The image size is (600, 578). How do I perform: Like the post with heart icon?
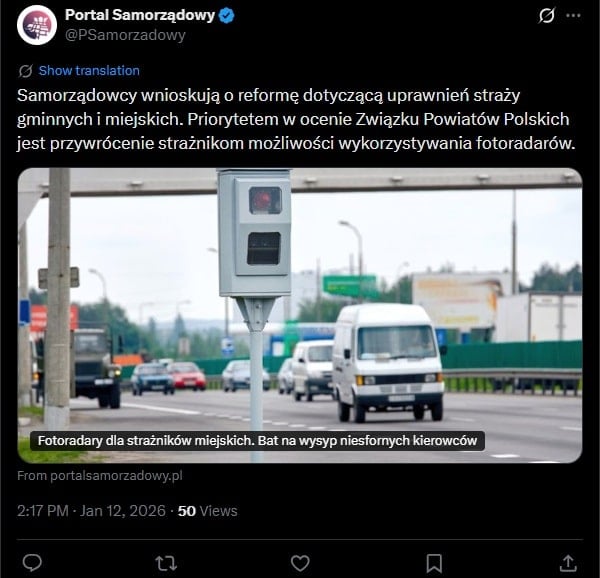(x=300, y=563)
